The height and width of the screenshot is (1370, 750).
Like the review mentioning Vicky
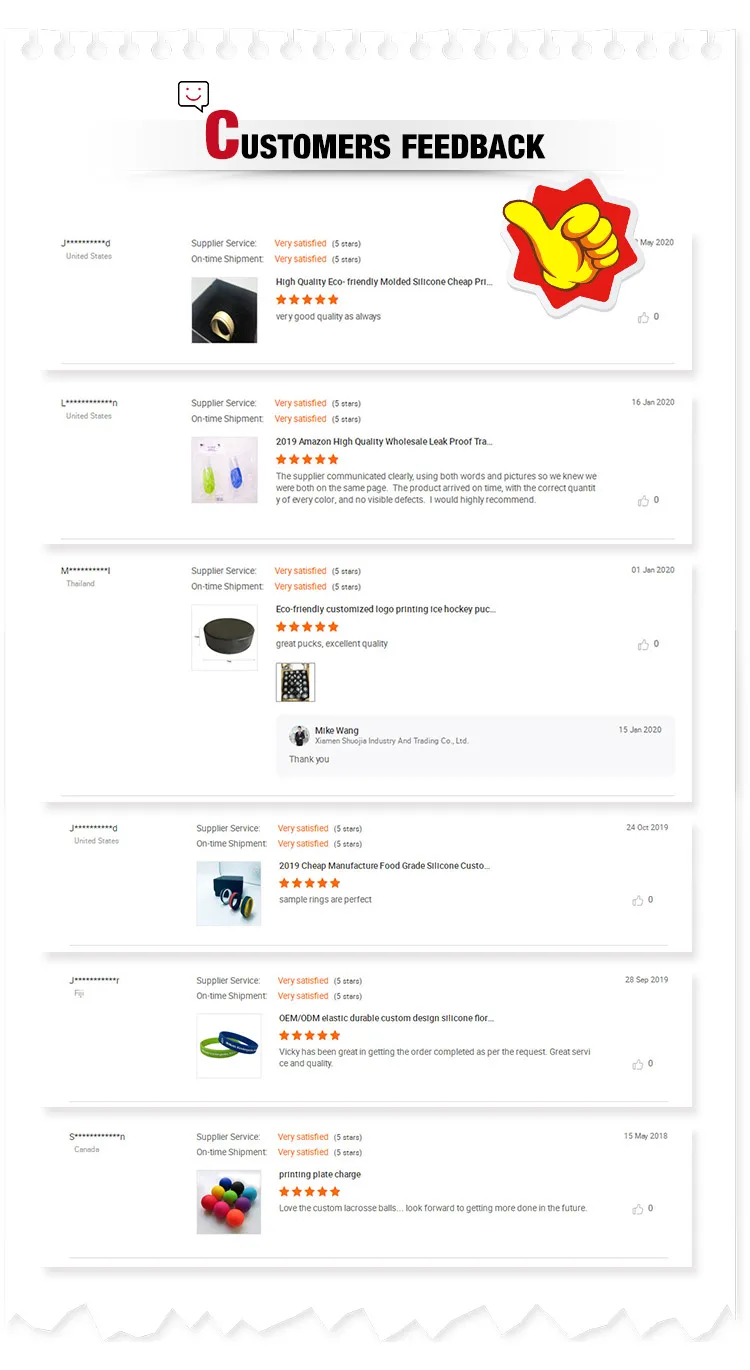pyautogui.click(x=637, y=1065)
